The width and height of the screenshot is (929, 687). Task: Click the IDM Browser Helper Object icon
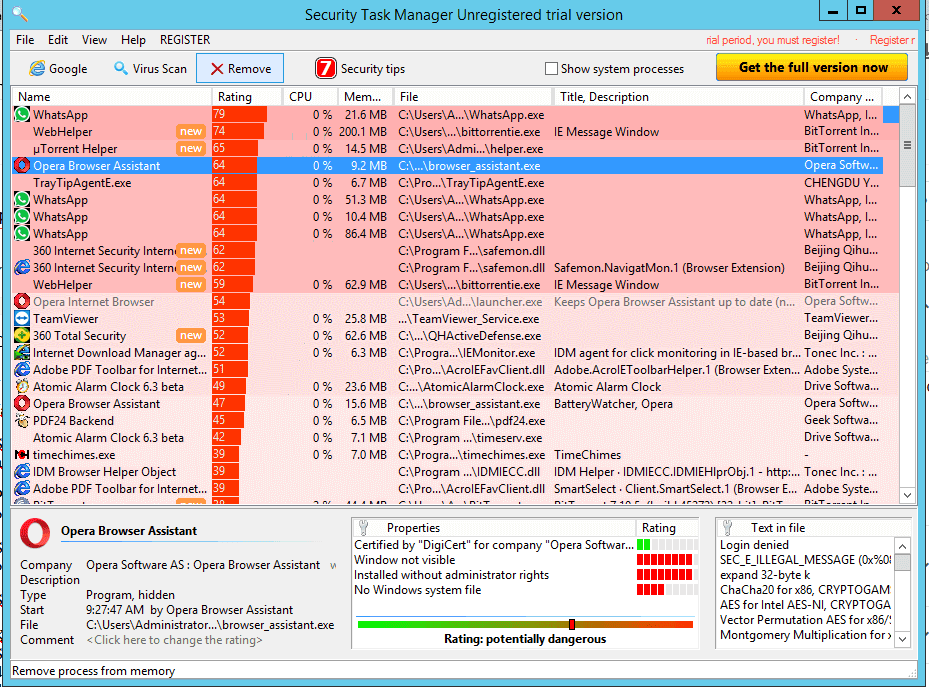tap(22, 472)
